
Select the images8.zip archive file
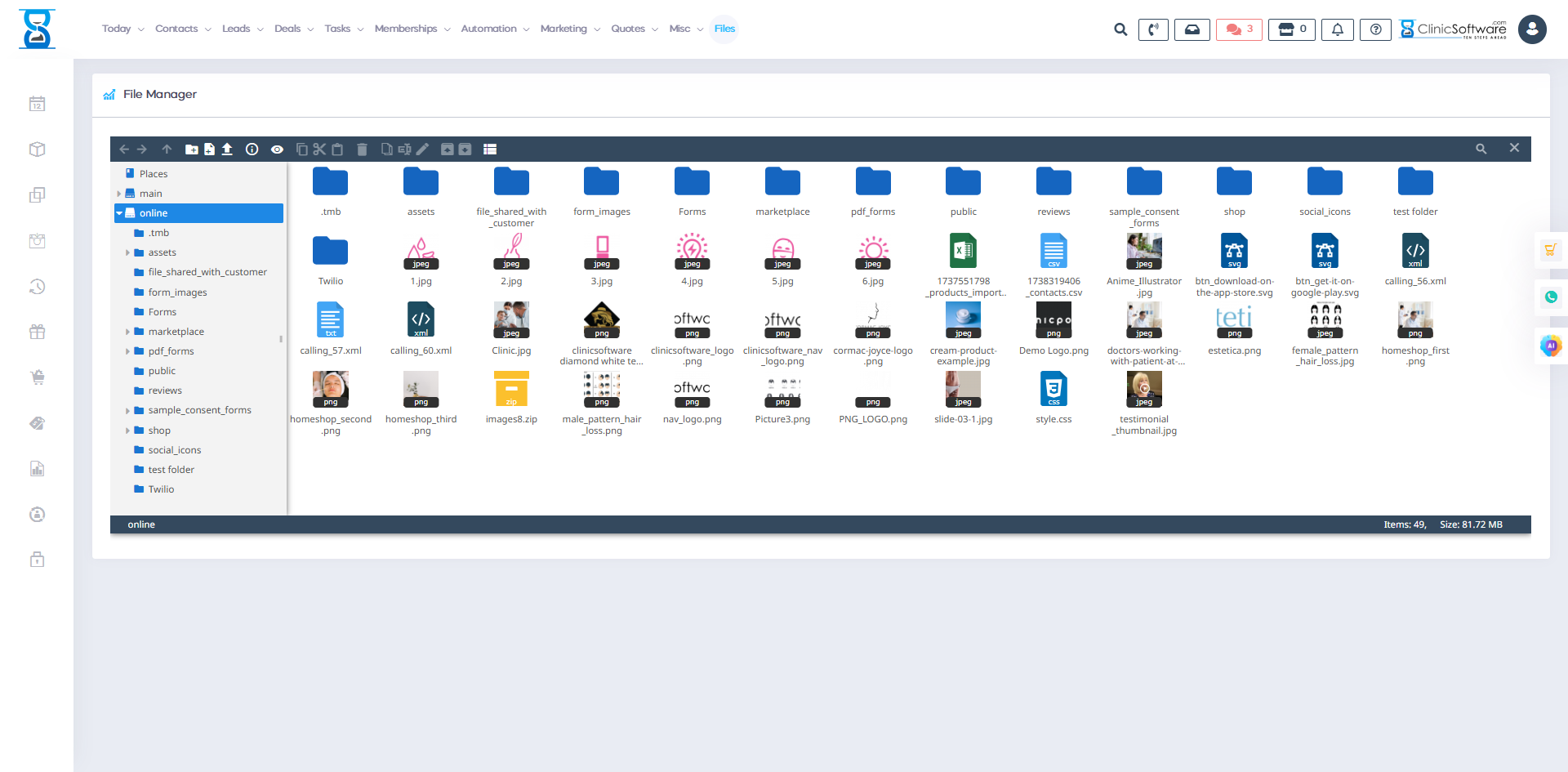click(511, 398)
